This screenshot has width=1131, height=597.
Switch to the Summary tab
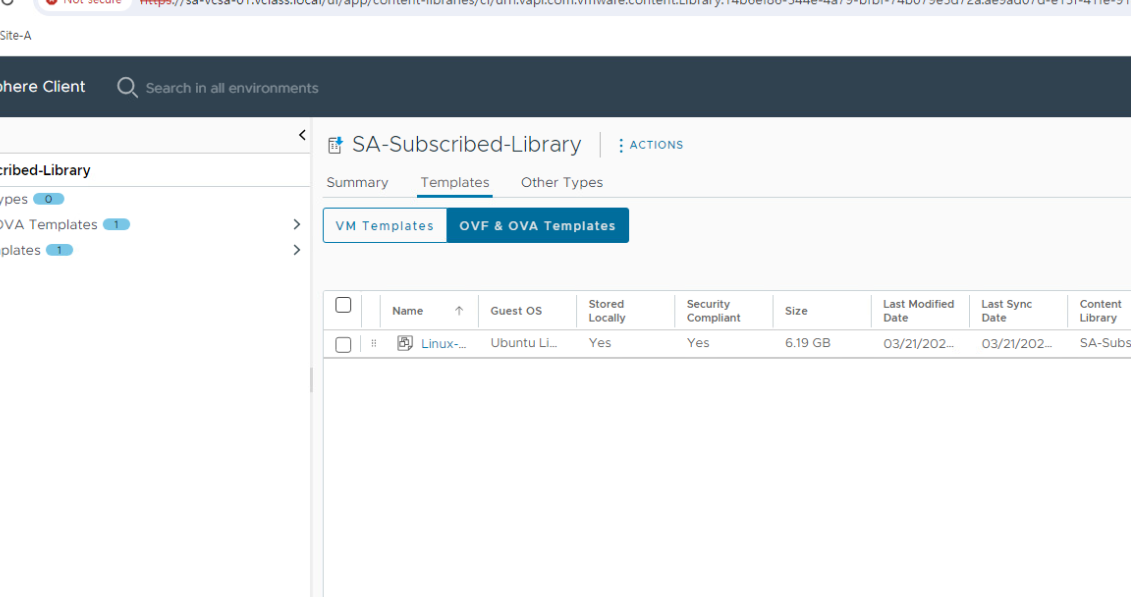click(357, 182)
